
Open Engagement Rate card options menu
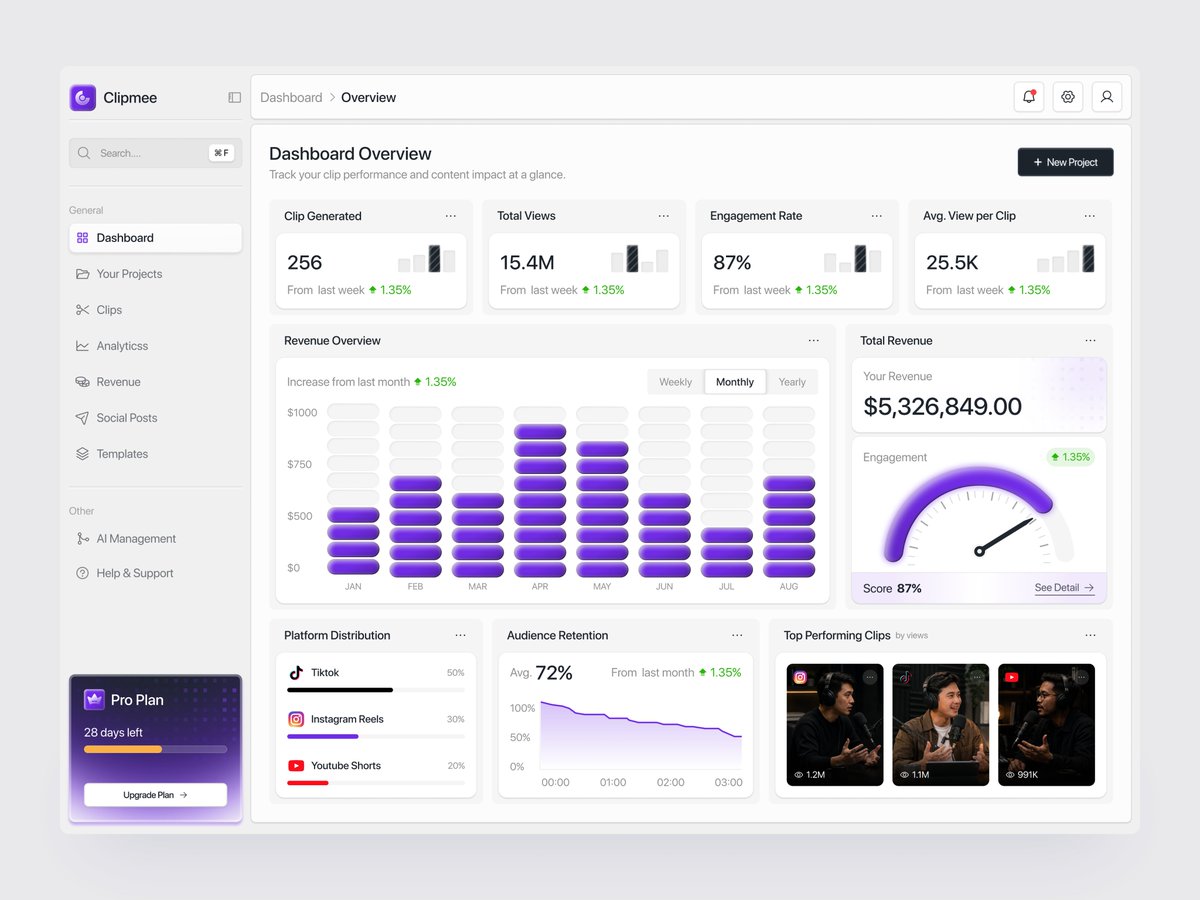click(877, 216)
